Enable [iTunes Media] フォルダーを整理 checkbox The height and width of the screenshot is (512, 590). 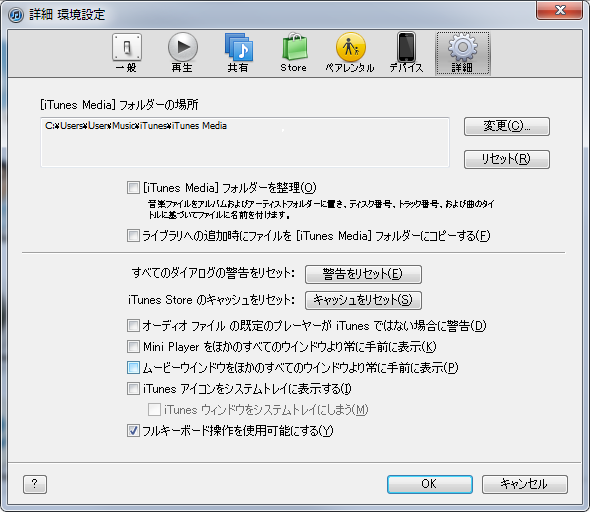(133, 187)
